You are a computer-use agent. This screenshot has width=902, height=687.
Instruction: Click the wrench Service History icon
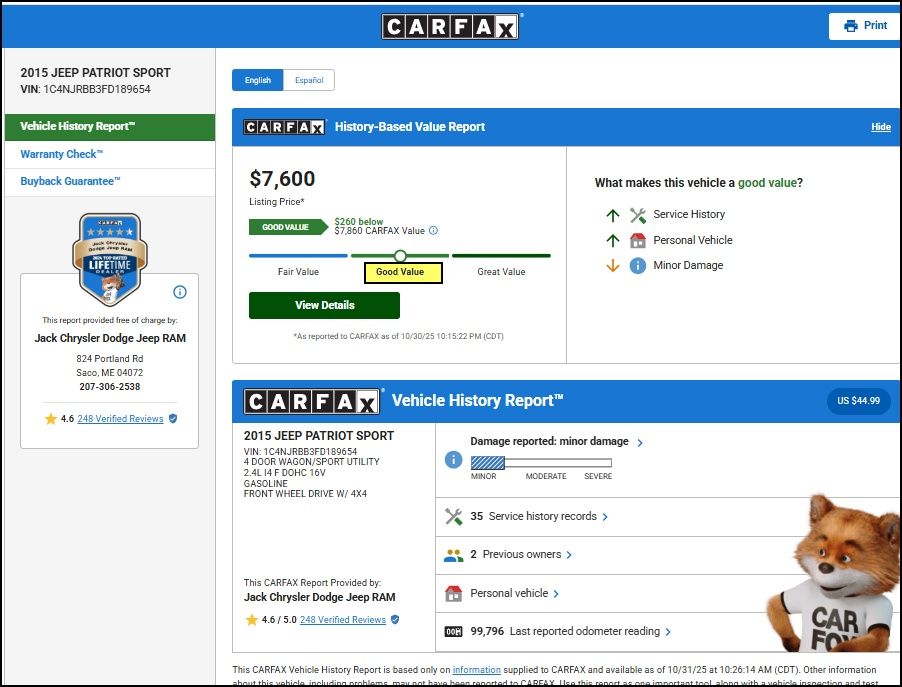tap(638, 215)
